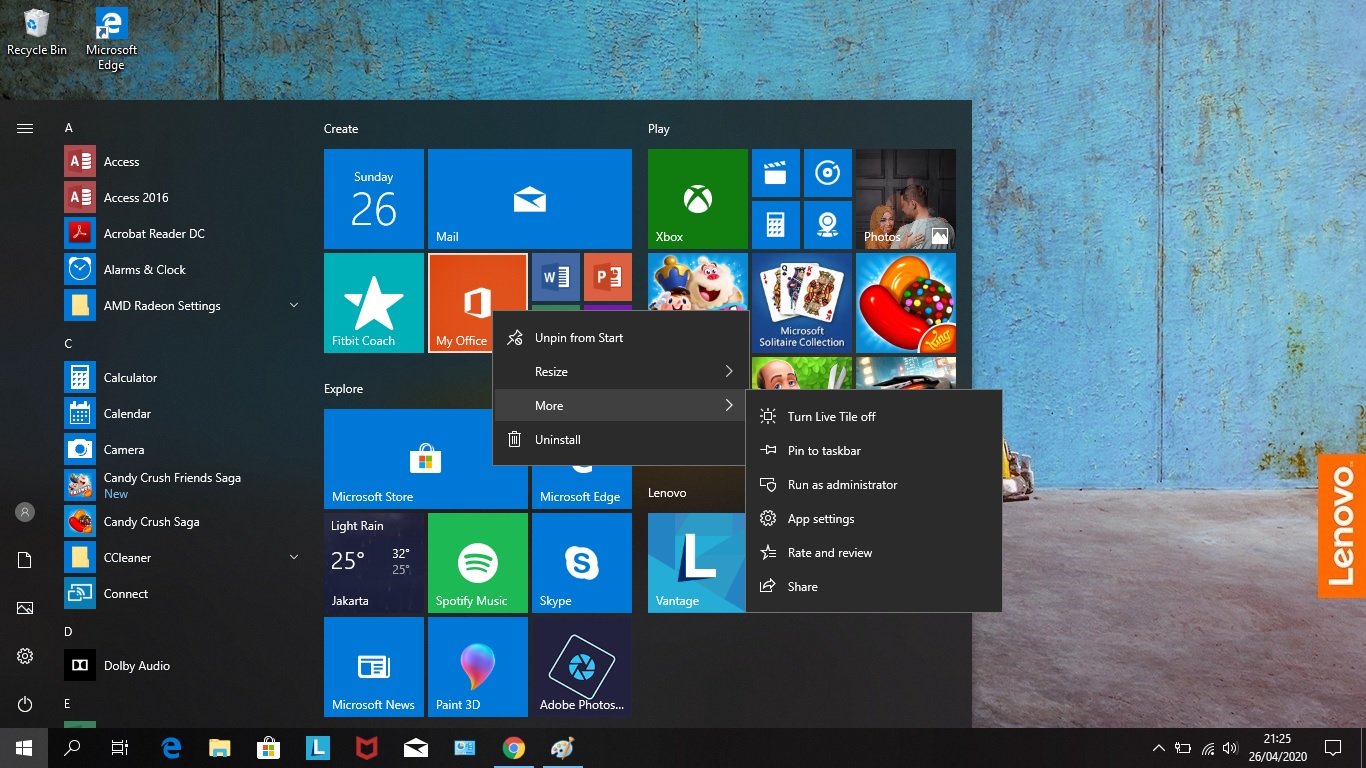
Task: Open Dolby Audio app
Action: coord(182,665)
